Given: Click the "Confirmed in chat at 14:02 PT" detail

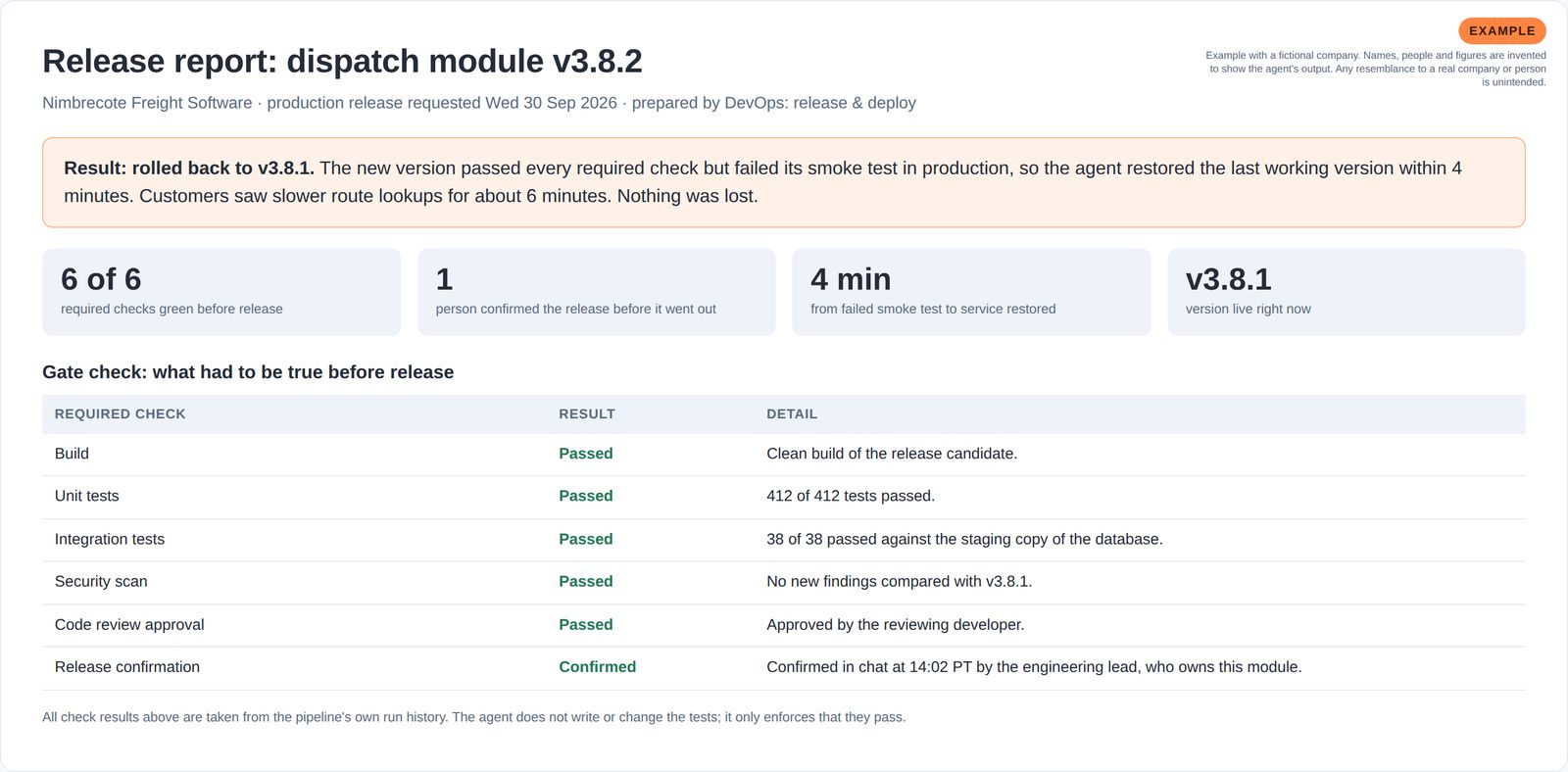Looking at the screenshot, I should [x=1034, y=667].
